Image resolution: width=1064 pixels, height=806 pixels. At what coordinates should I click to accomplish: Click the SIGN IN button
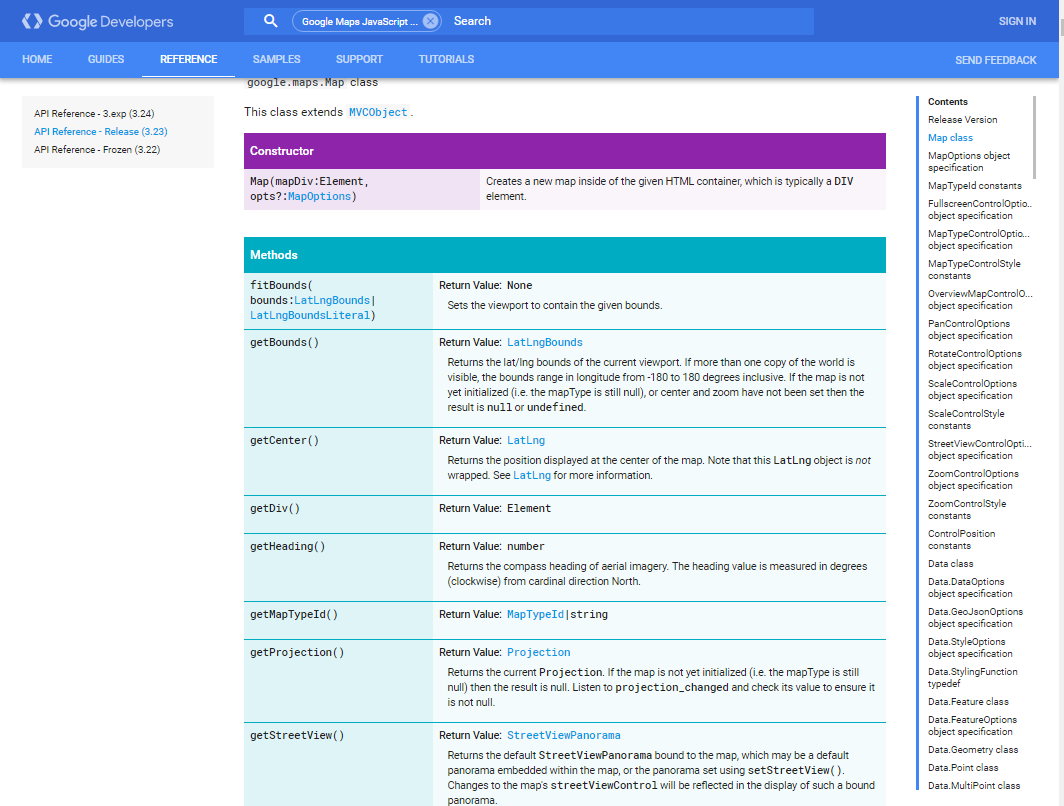(1017, 21)
